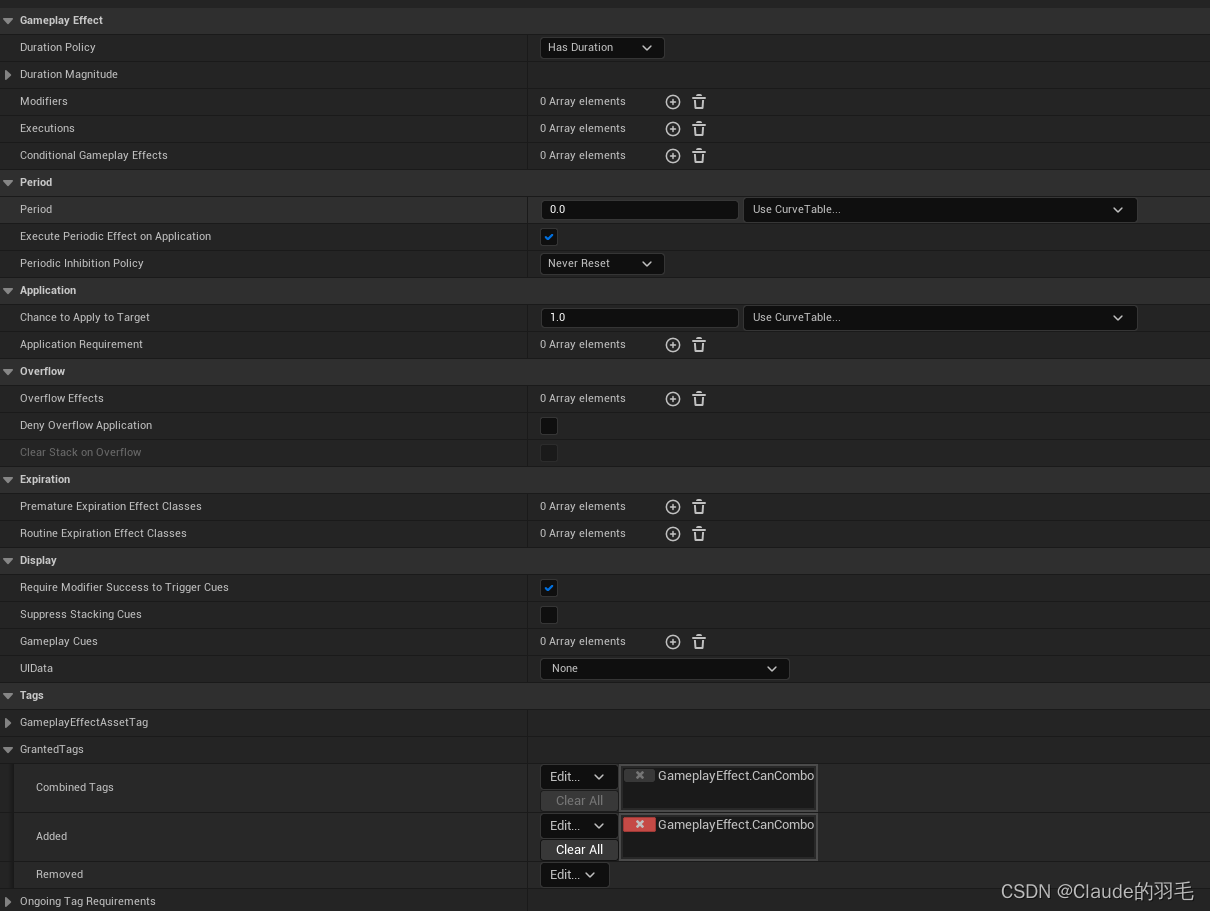This screenshot has height=911, width=1210.
Task: Add element to Modifiers array
Action: coord(673,102)
